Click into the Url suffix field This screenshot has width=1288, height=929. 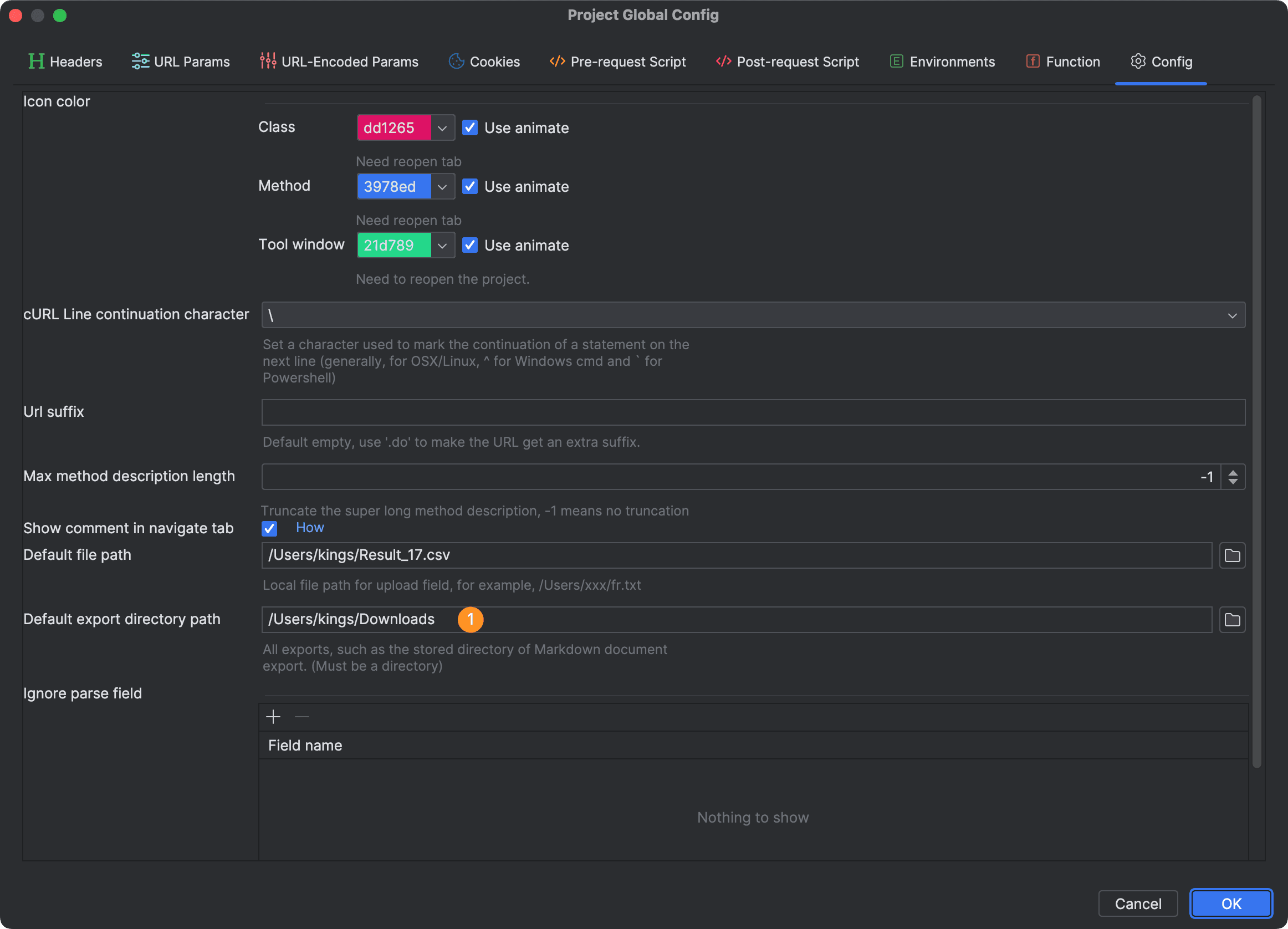click(x=753, y=412)
